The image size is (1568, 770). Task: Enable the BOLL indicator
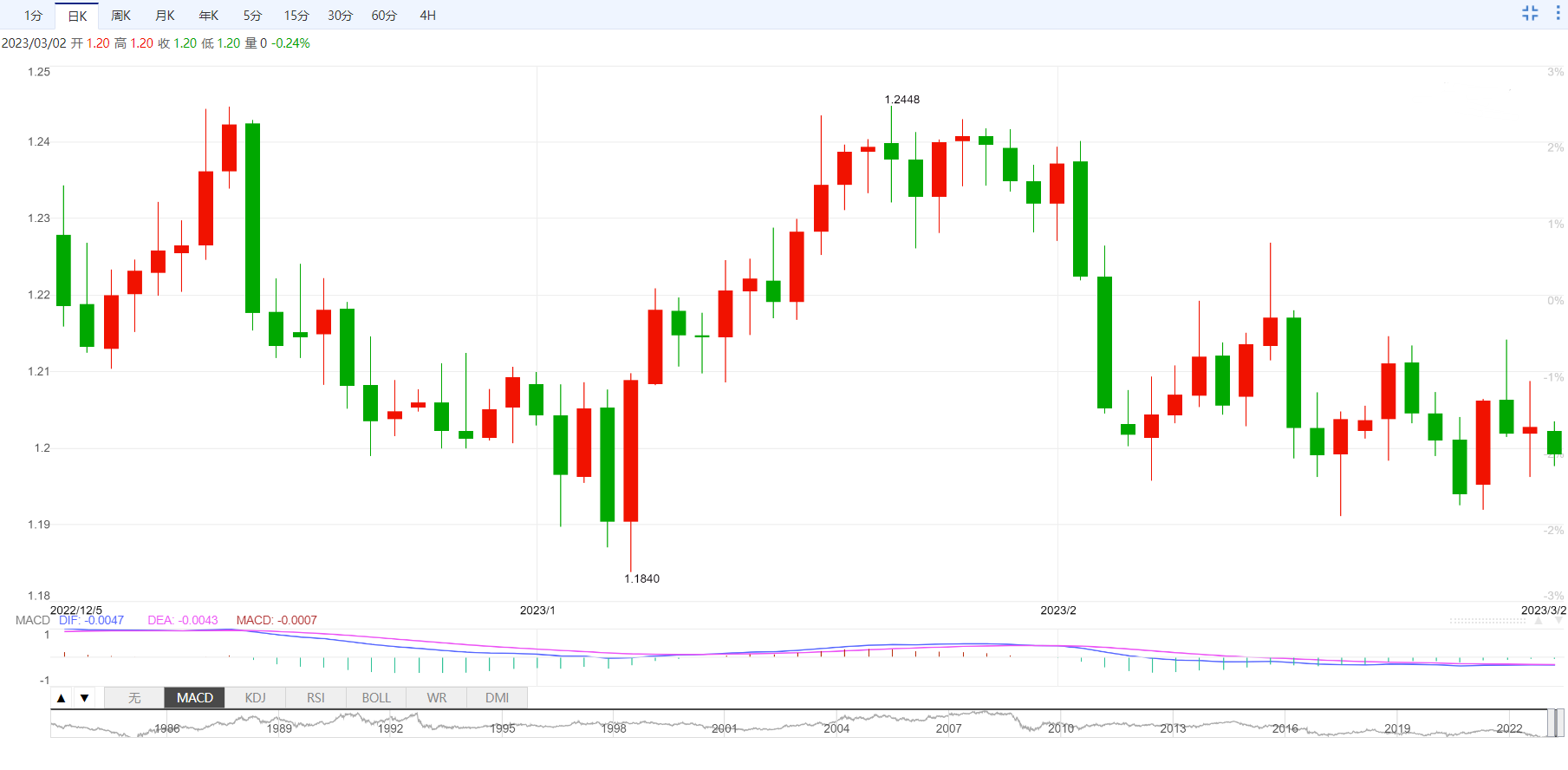[376, 698]
